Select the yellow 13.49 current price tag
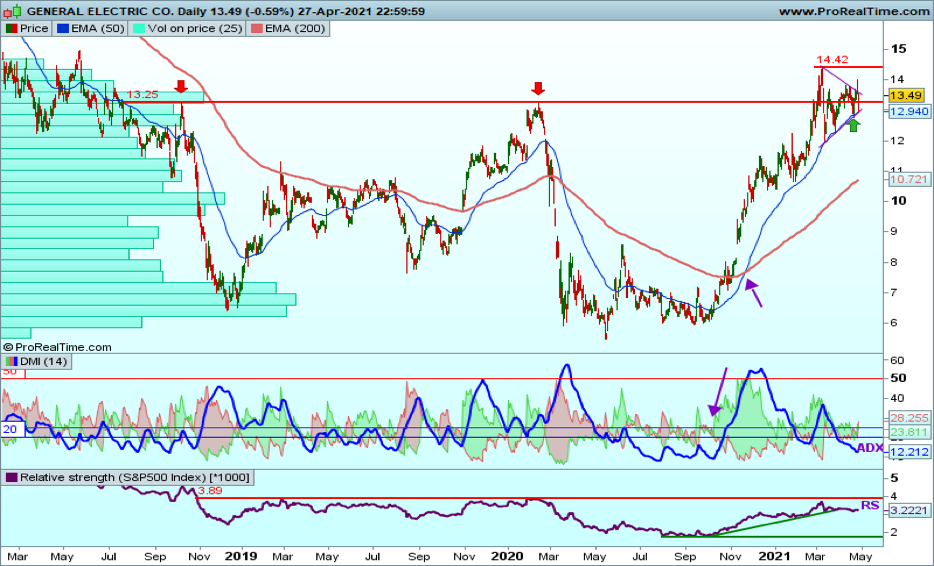The width and height of the screenshot is (934, 566). (x=906, y=95)
